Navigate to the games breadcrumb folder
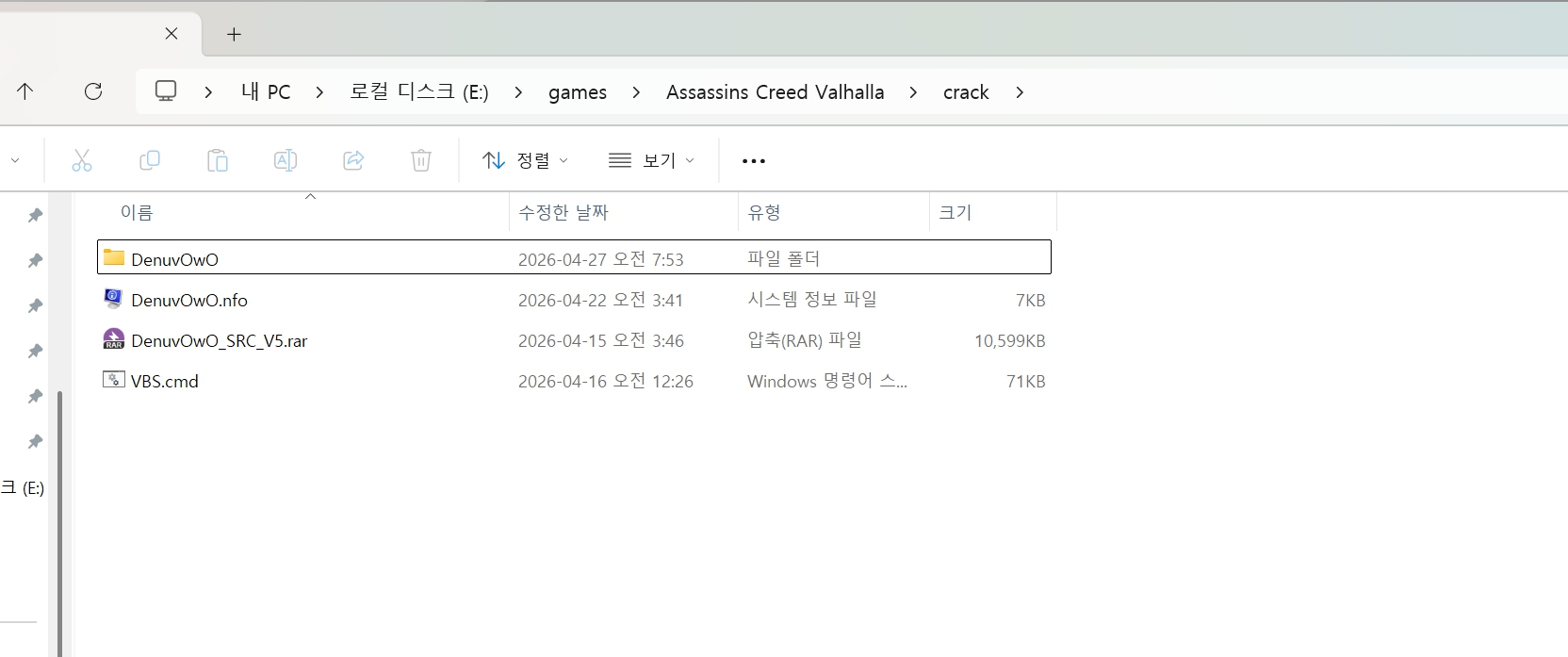 [577, 92]
